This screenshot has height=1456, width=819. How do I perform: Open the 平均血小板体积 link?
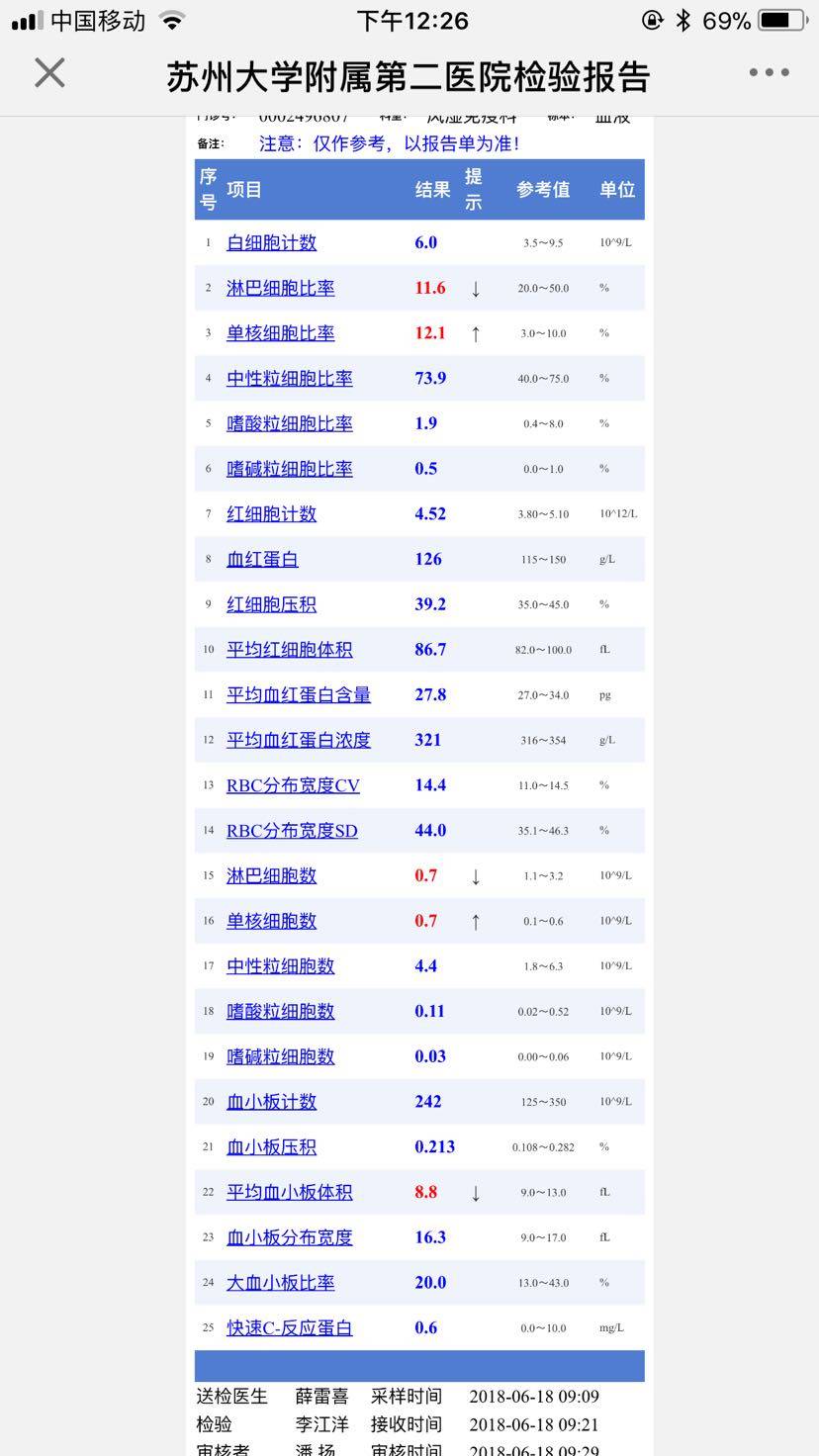click(289, 1193)
